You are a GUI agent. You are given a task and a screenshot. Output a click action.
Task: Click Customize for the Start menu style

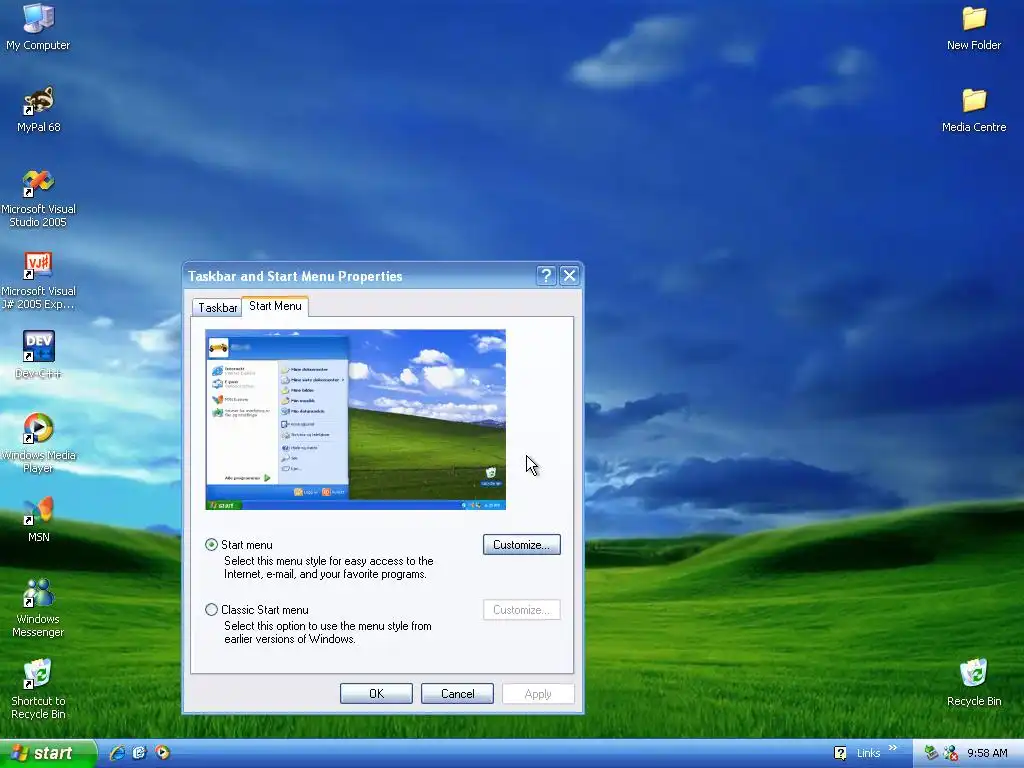pyautogui.click(x=522, y=545)
